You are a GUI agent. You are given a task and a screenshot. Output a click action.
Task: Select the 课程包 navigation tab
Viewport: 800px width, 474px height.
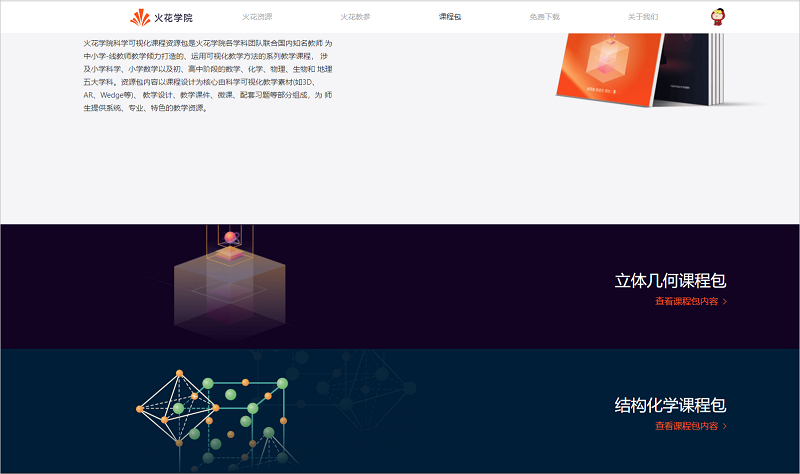(450, 17)
